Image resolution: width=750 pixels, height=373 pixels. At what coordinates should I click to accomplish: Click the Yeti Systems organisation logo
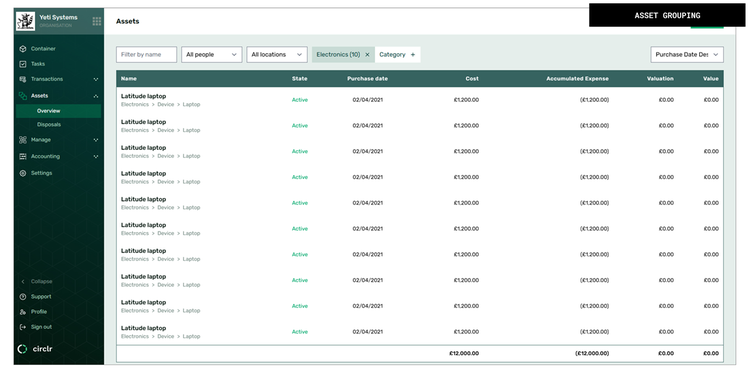pos(25,21)
